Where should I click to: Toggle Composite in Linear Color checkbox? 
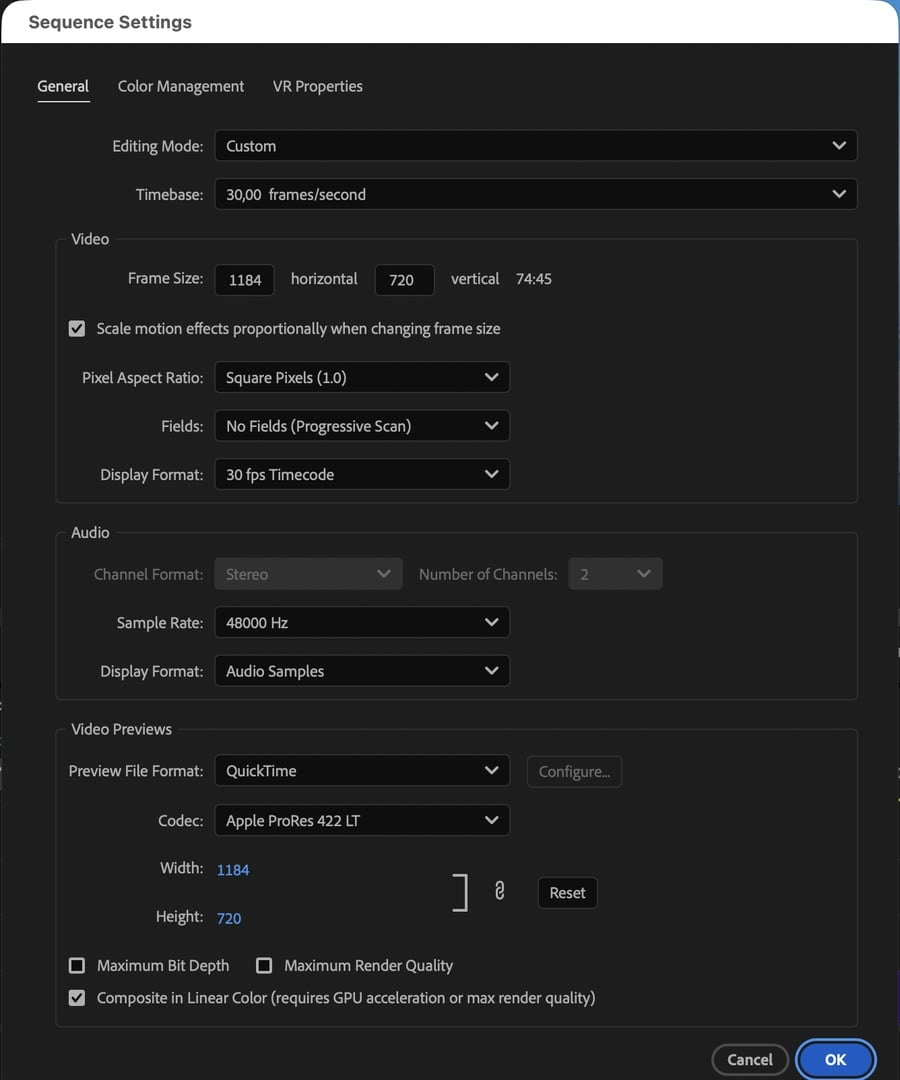[76, 997]
